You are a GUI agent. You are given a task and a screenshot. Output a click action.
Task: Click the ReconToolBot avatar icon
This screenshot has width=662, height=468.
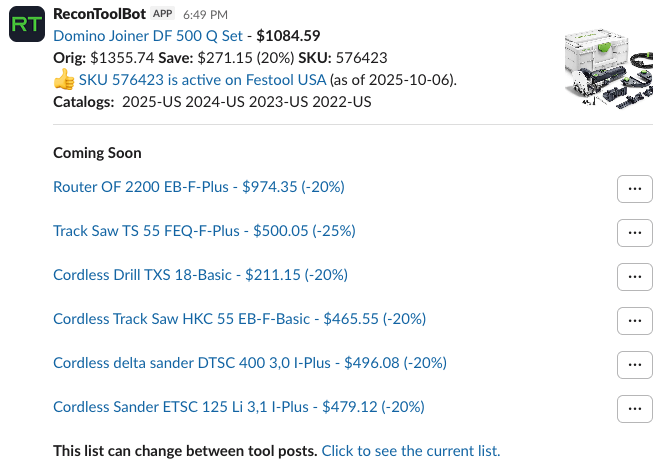25,25
